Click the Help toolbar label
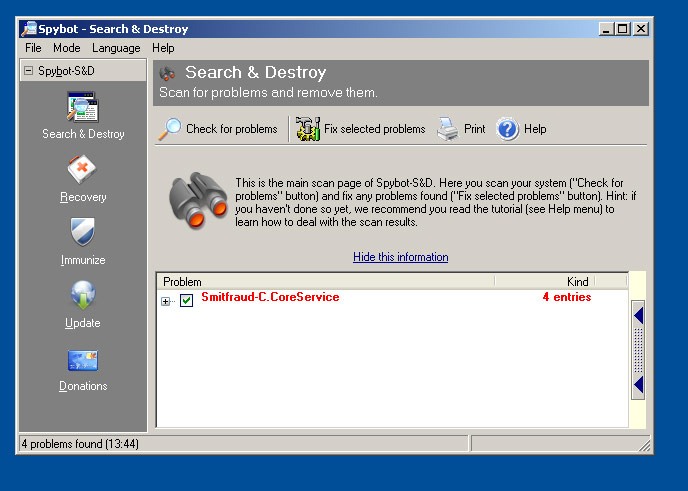The height and width of the screenshot is (491, 688). [535, 129]
